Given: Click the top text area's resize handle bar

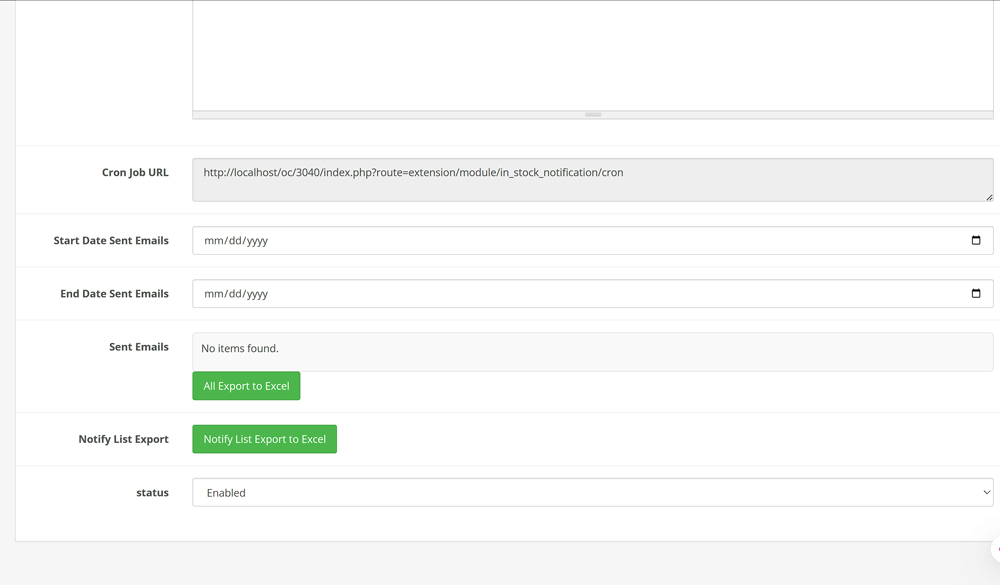Looking at the screenshot, I should [x=593, y=115].
